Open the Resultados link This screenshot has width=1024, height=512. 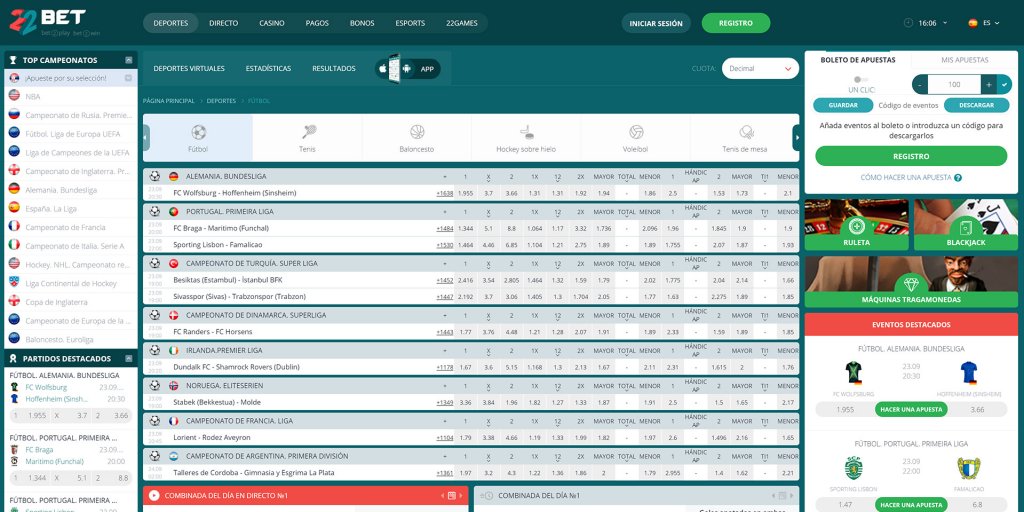tap(334, 69)
